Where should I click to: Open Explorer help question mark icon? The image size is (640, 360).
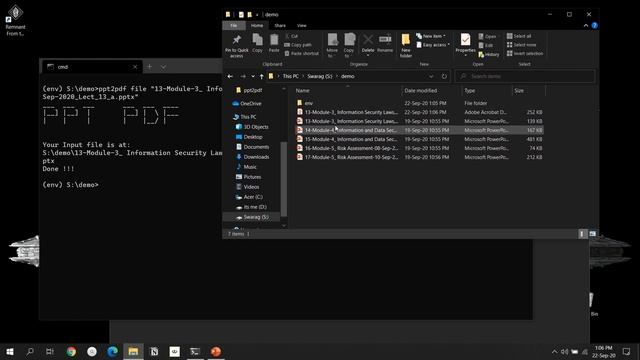click(x=595, y=25)
